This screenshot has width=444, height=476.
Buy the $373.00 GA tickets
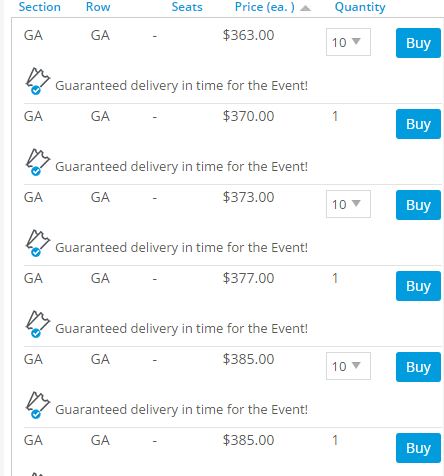(418, 205)
